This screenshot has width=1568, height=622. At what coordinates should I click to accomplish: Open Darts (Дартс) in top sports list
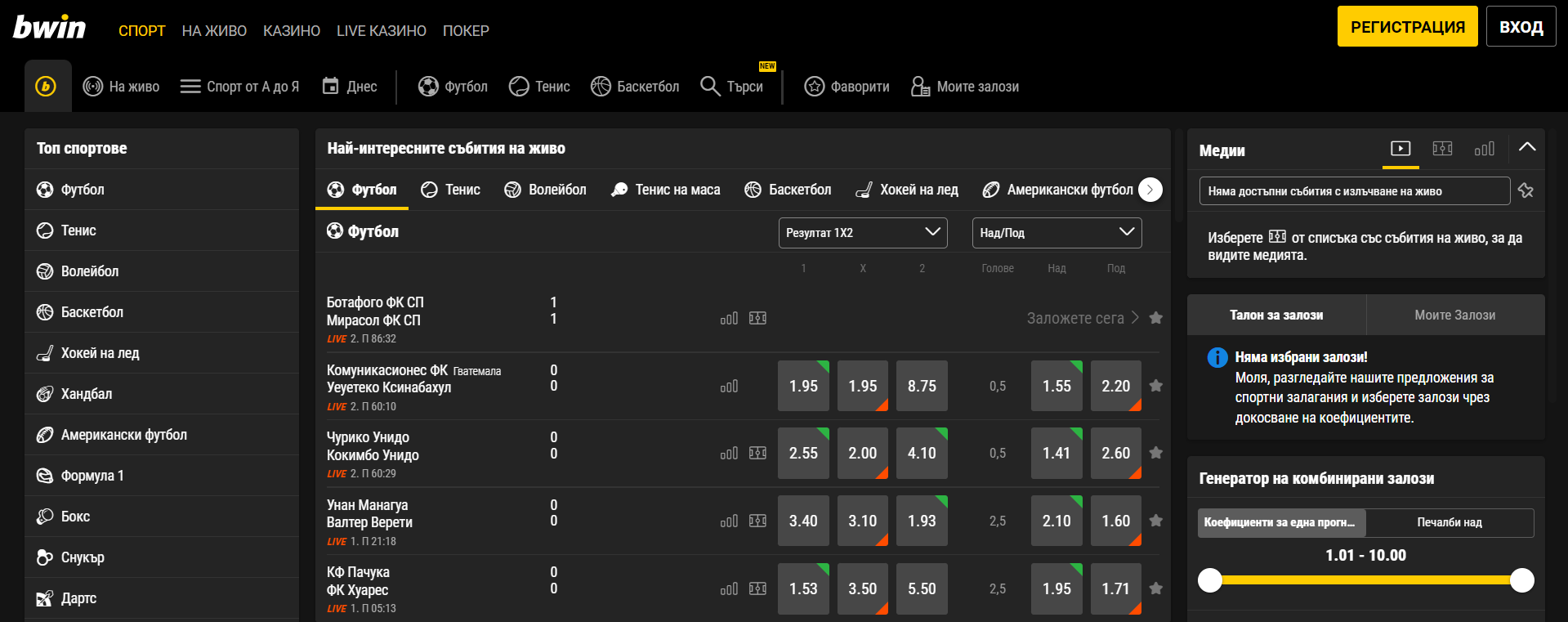point(162,598)
